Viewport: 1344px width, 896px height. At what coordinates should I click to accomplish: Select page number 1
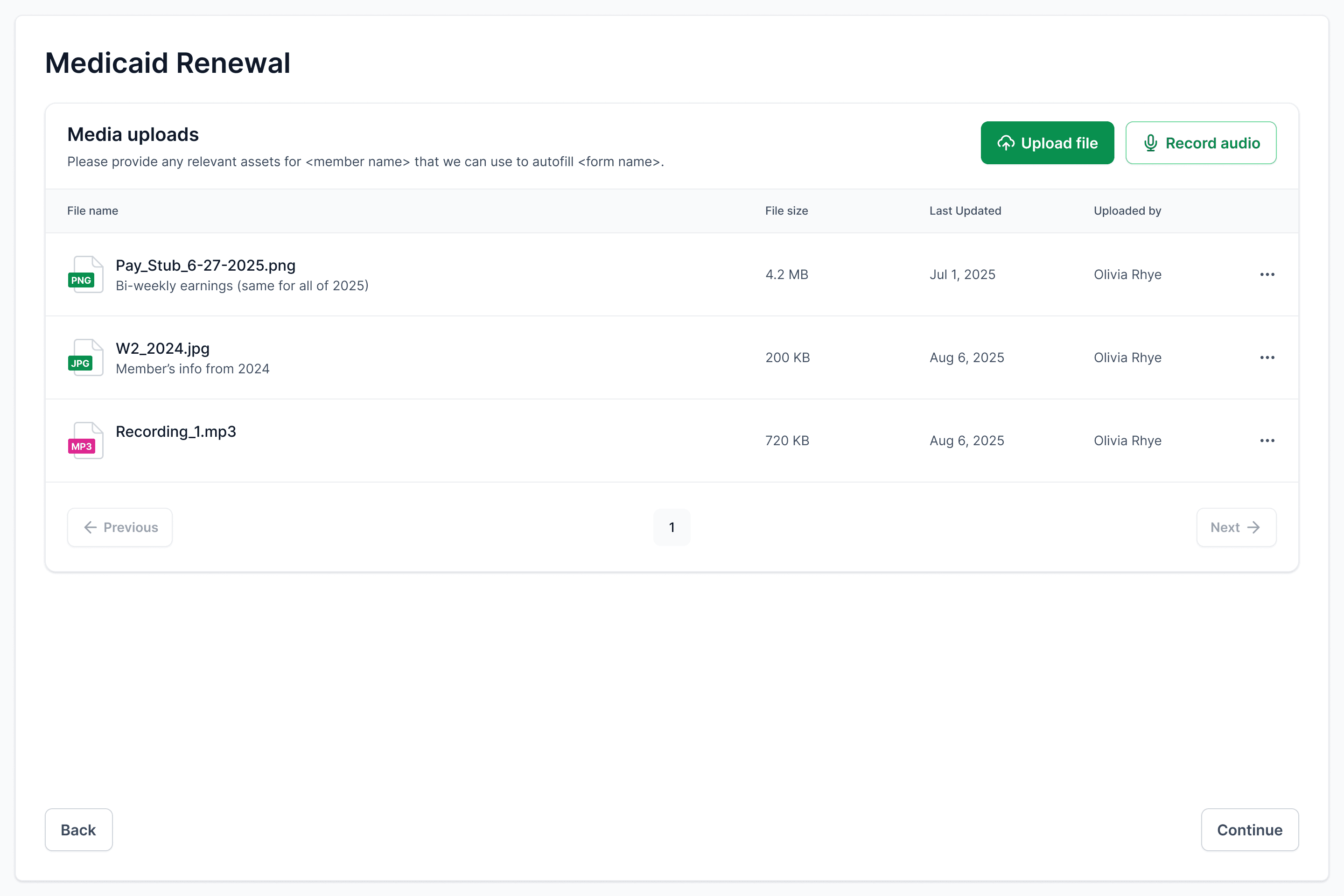click(x=672, y=527)
